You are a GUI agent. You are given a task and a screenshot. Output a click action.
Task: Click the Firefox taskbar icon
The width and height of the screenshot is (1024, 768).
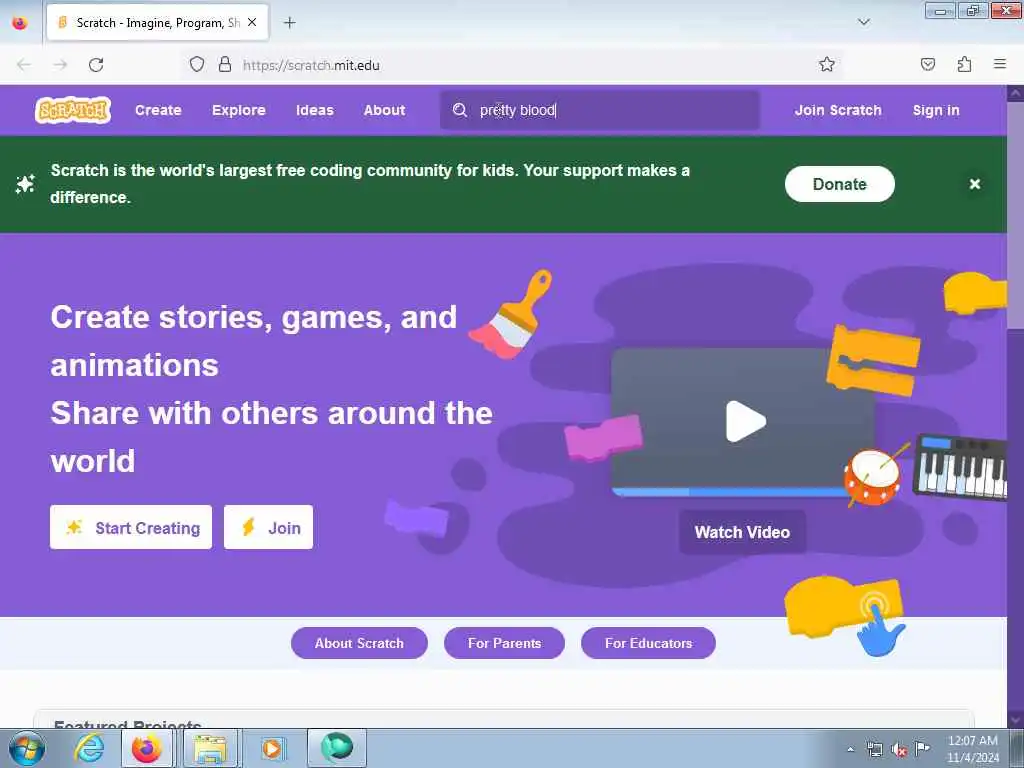point(147,748)
